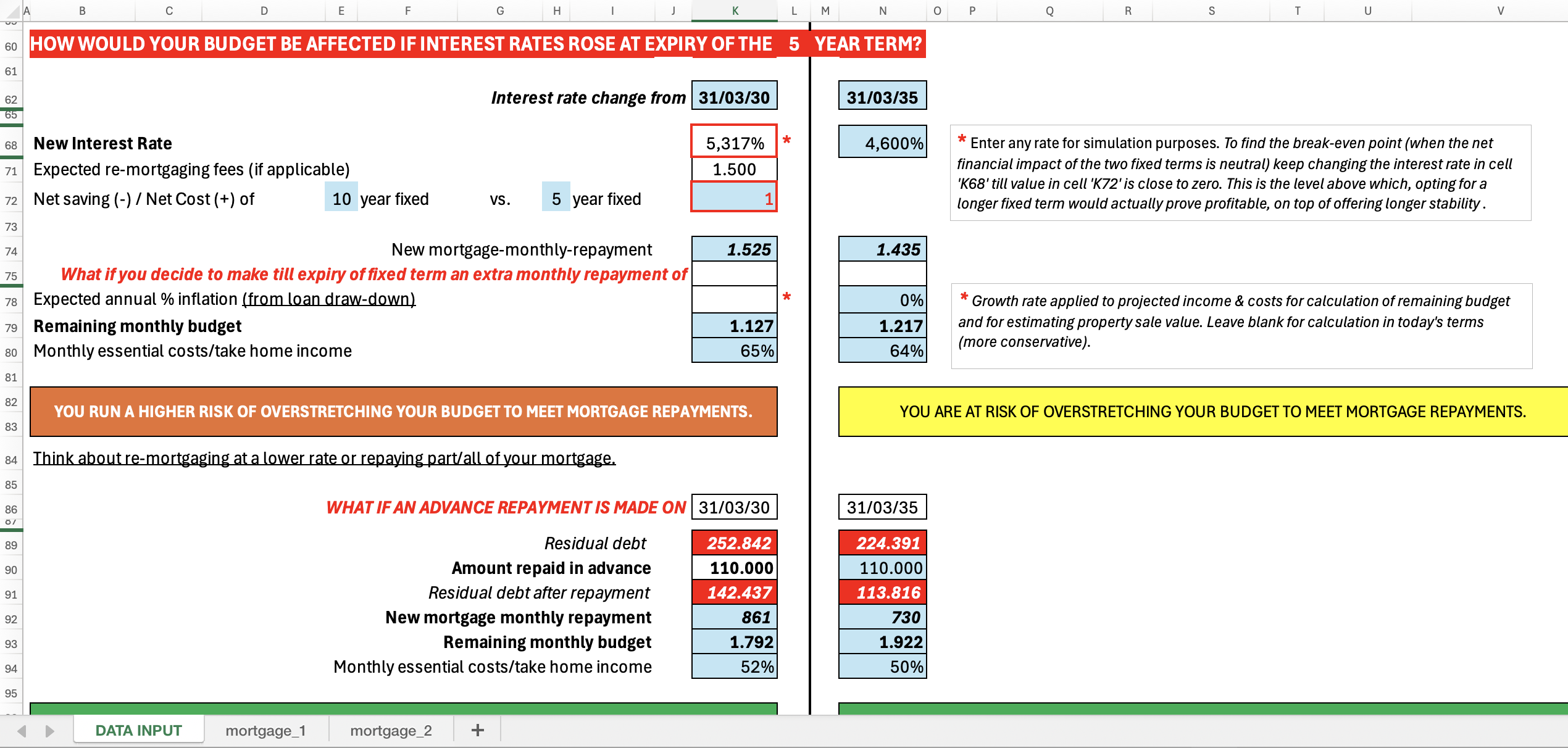Click the 4,600% interest rate cell

(x=882, y=142)
